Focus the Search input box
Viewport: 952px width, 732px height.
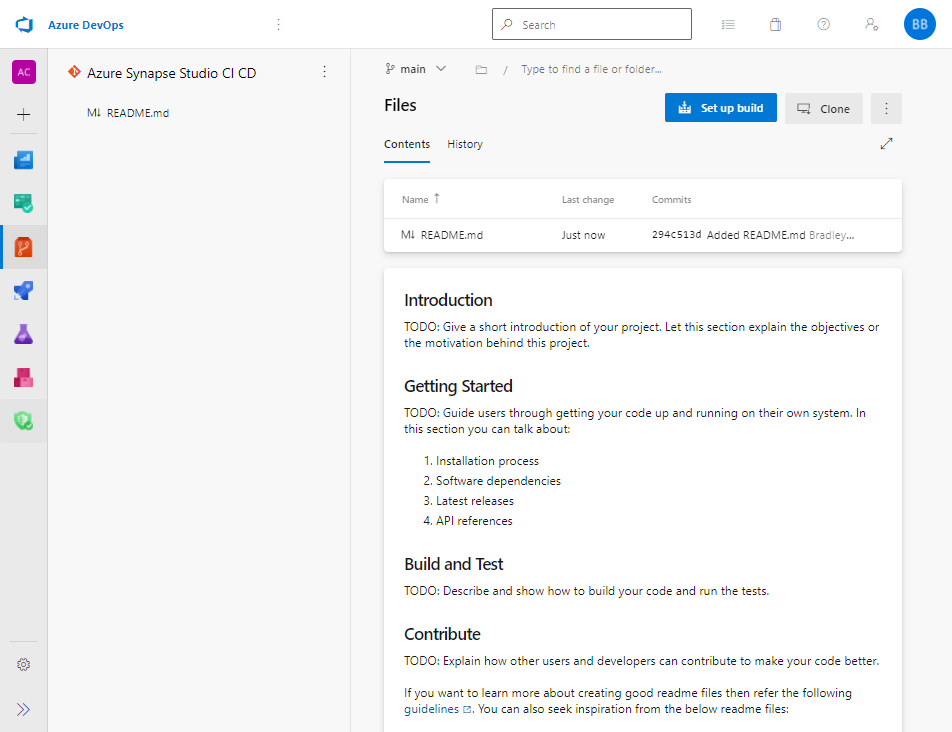pos(591,24)
